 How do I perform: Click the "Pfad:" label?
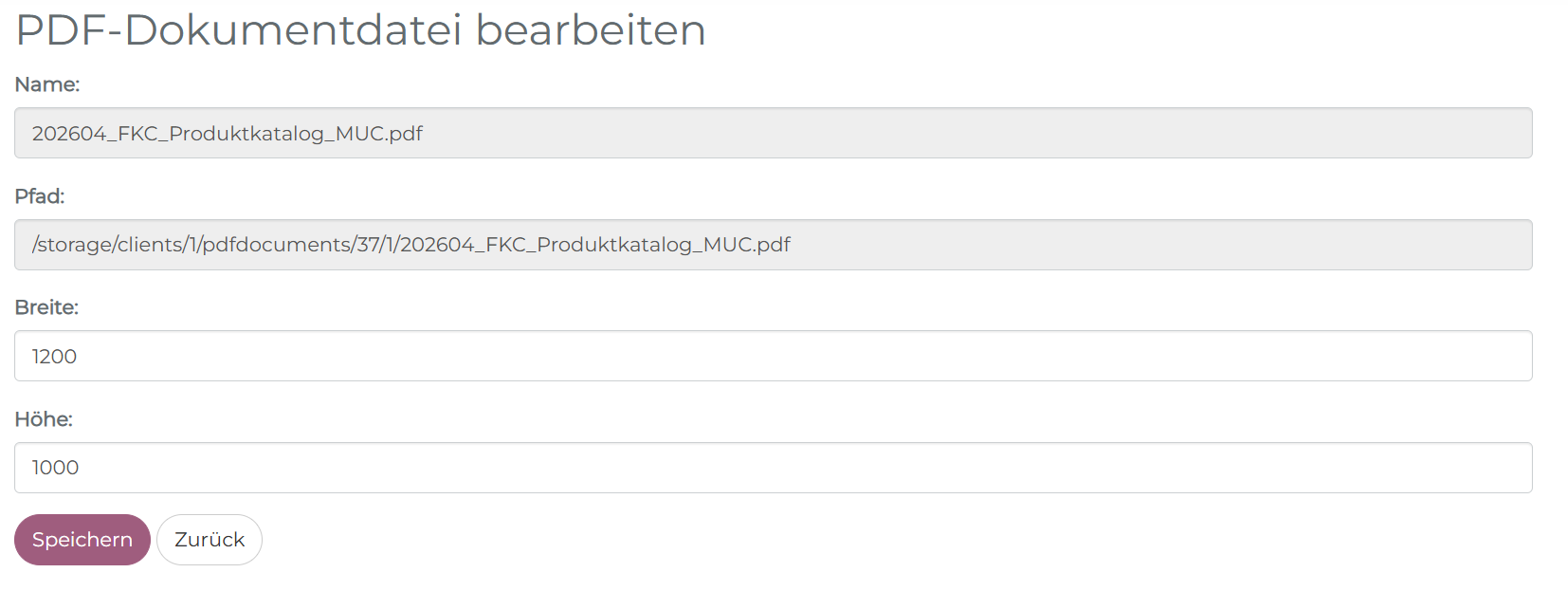[x=40, y=196]
